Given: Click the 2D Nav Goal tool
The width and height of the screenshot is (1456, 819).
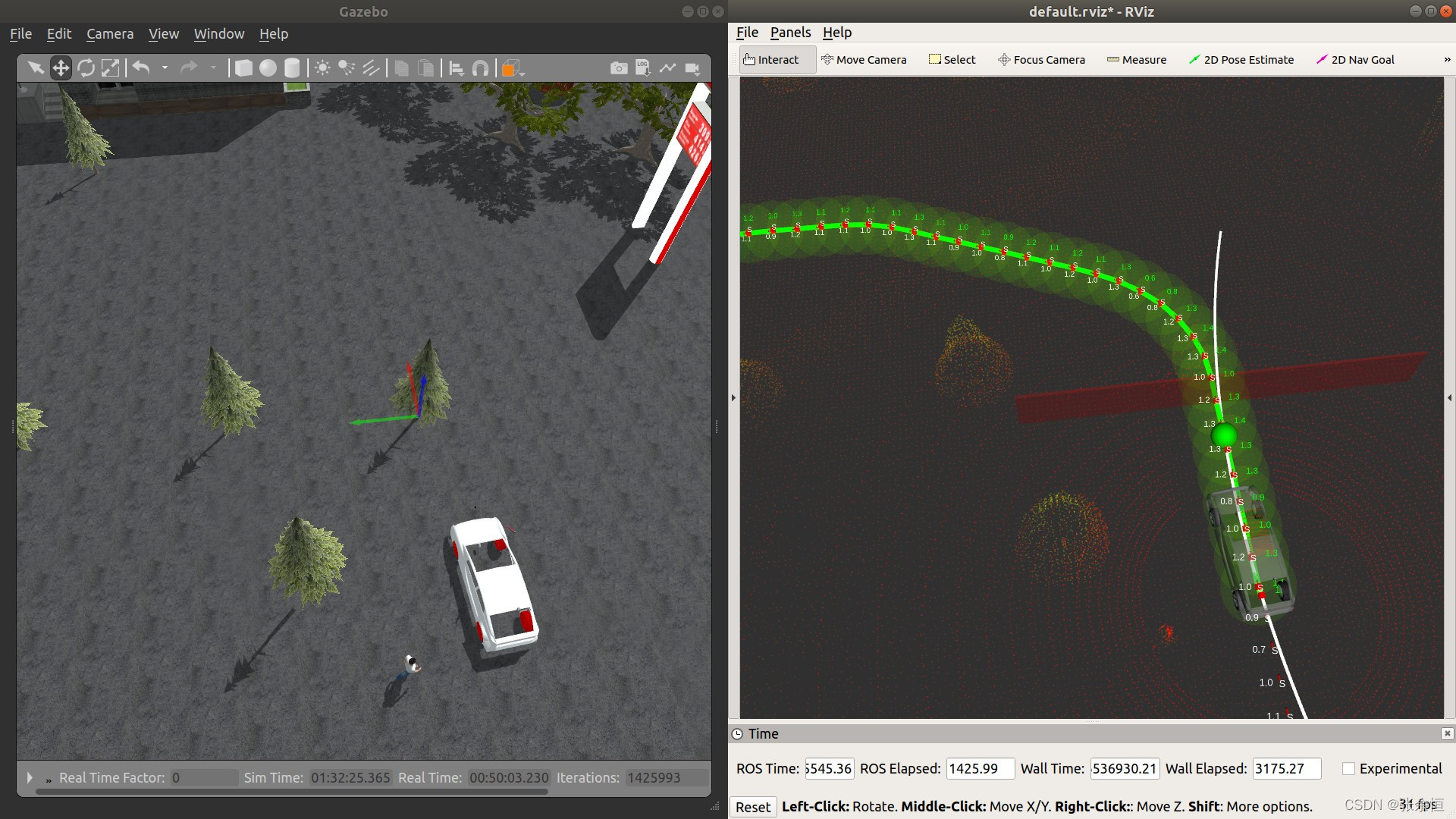Looking at the screenshot, I should tap(1355, 60).
